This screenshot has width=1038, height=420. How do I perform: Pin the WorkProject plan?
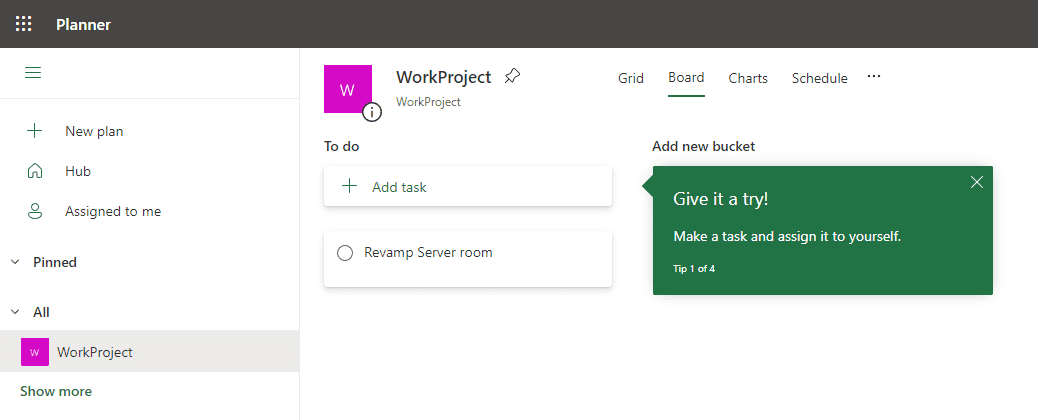[512, 77]
